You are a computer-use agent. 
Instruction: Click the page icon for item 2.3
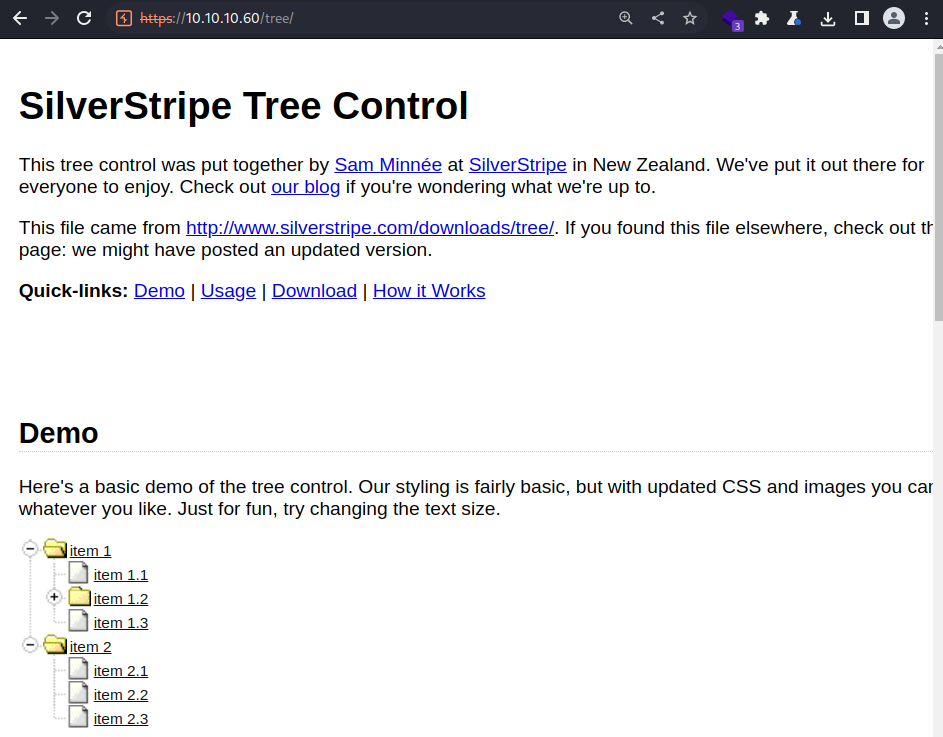[78, 717]
